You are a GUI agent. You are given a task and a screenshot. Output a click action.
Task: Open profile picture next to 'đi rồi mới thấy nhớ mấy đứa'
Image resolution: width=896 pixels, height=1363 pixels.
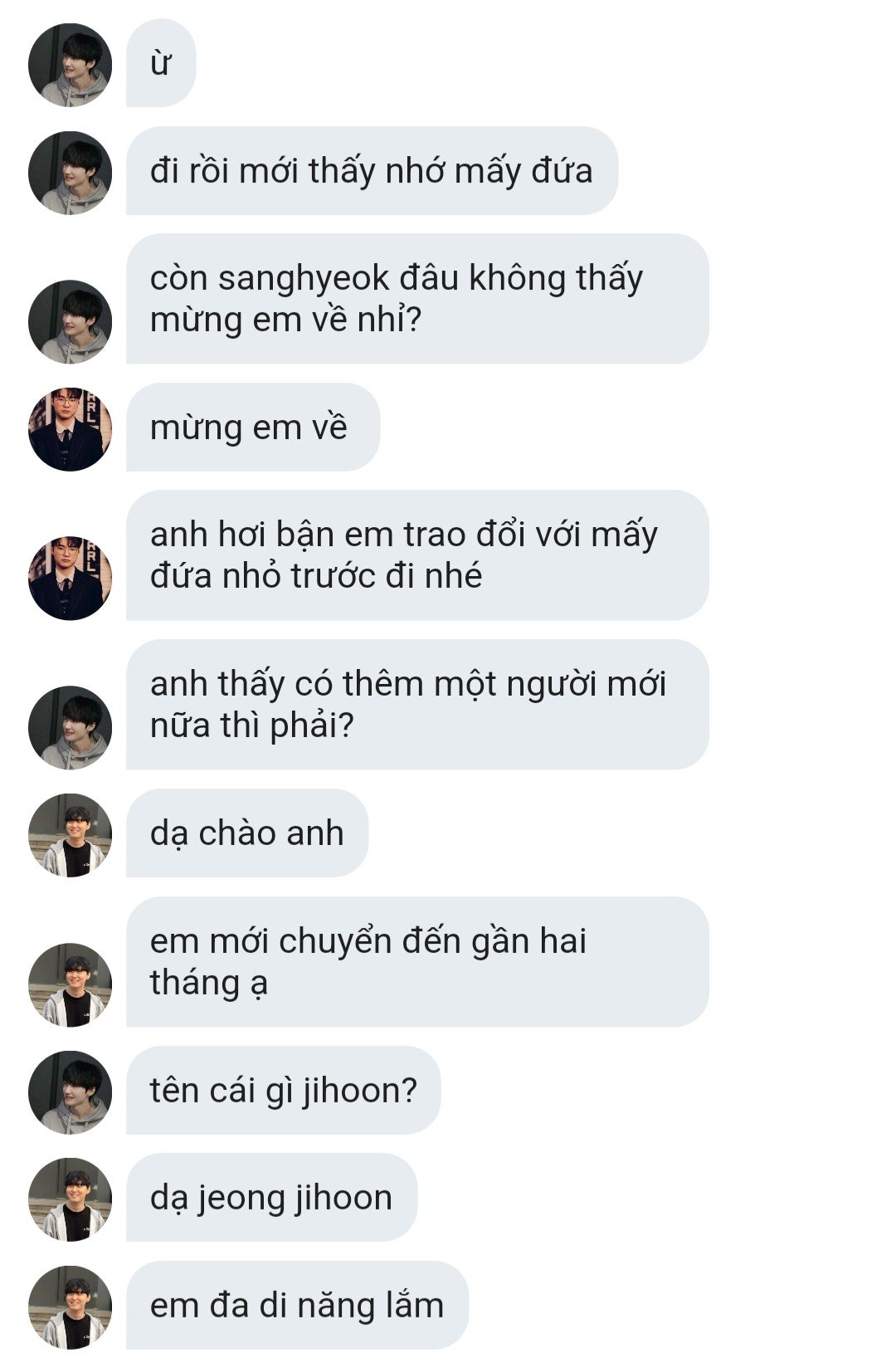(x=70, y=173)
